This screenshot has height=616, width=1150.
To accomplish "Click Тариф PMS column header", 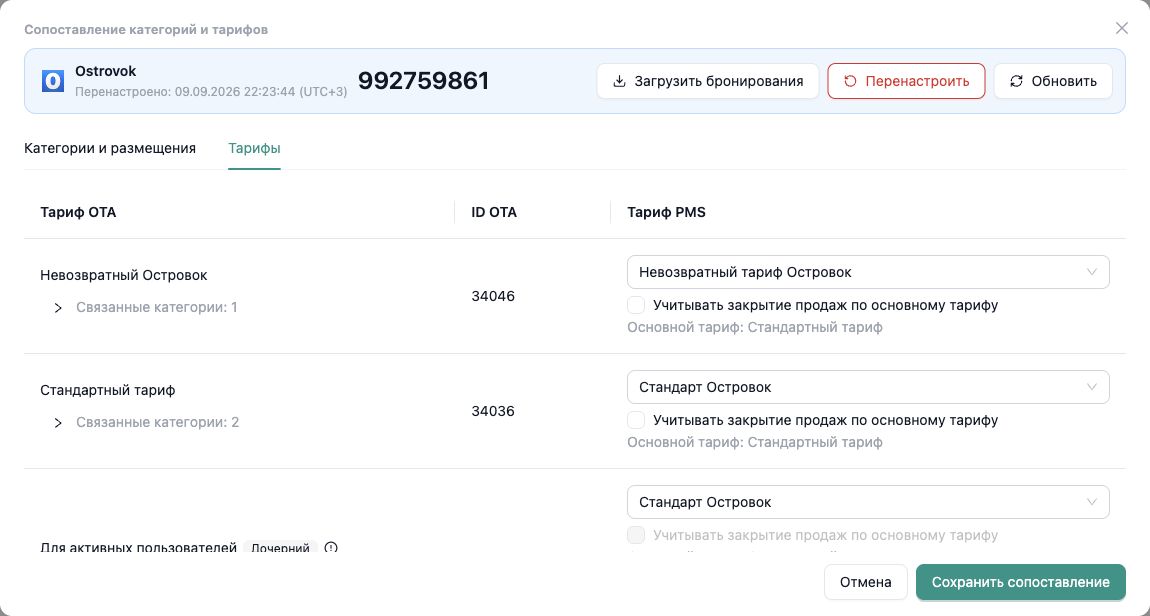I will (667, 213).
